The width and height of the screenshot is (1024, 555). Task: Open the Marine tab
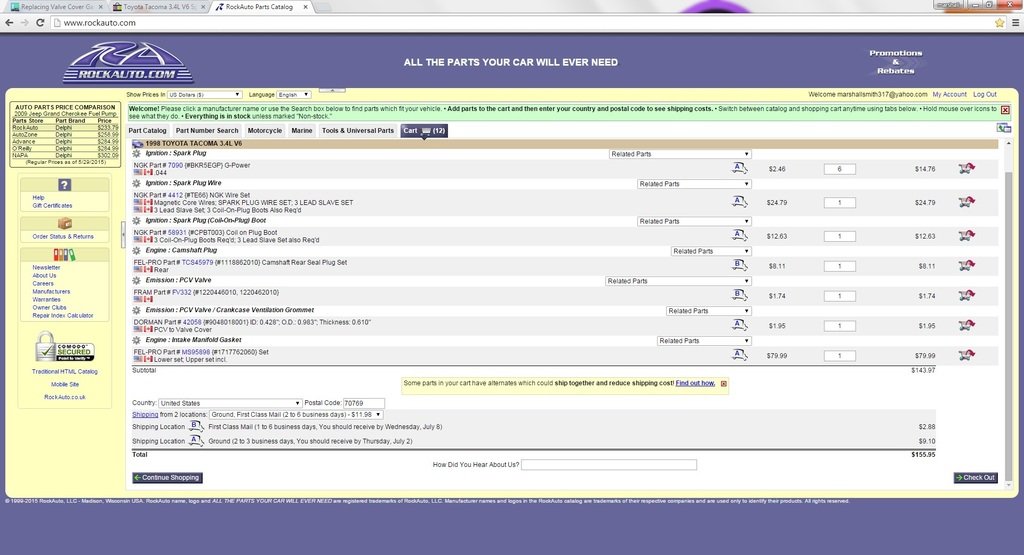(x=302, y=131)
